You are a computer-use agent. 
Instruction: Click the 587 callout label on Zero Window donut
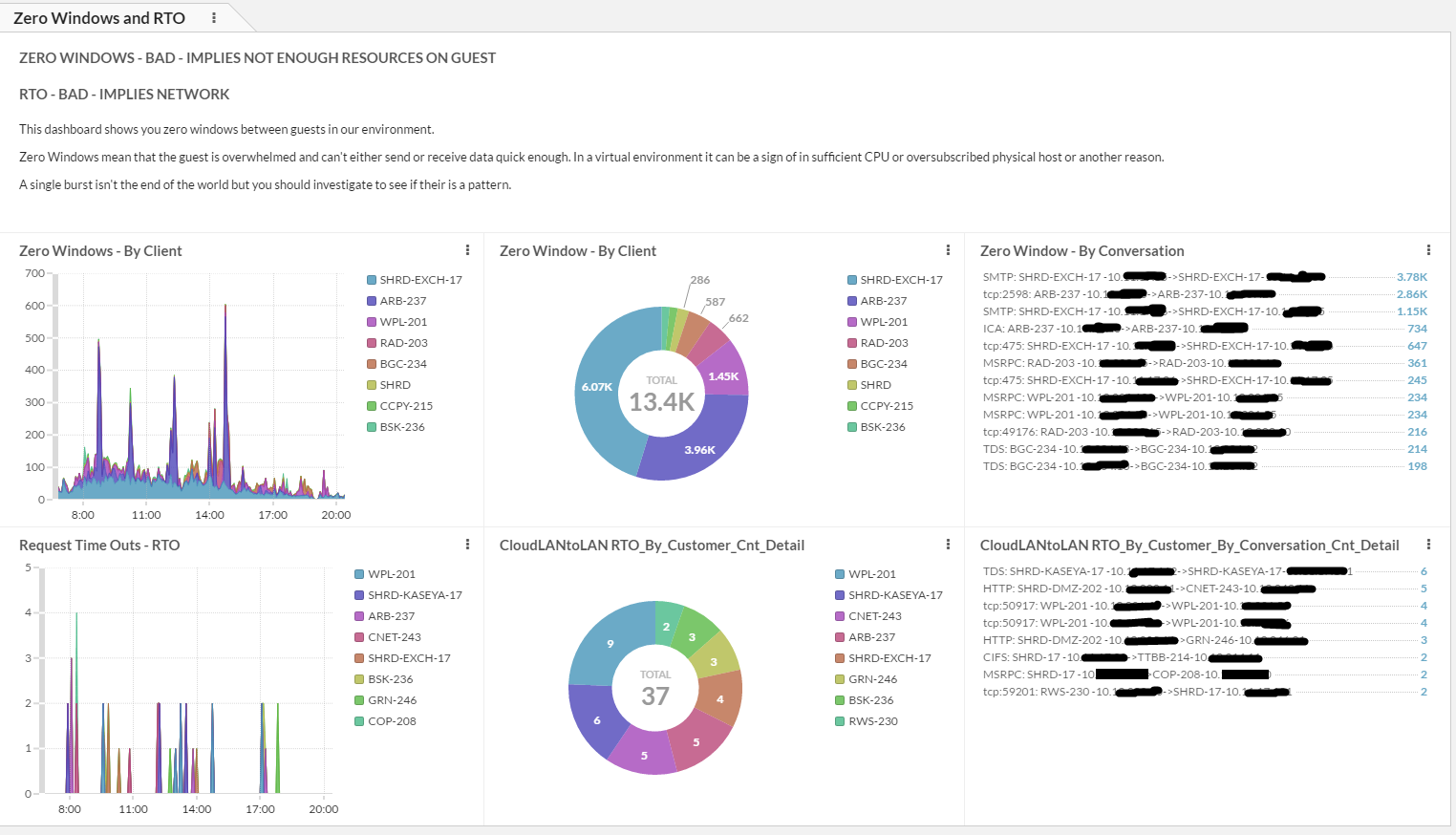[716, 302]
